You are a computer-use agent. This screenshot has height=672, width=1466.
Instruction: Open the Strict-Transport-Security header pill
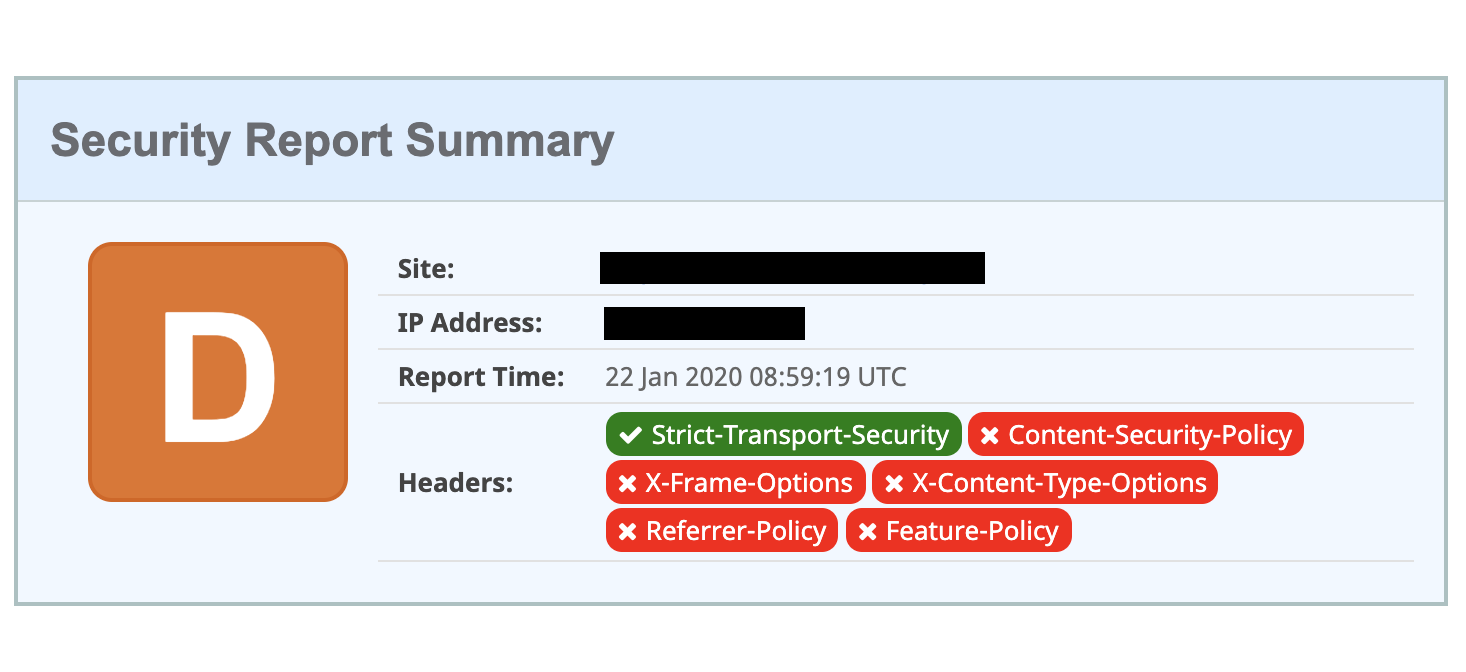coord(783,435)
